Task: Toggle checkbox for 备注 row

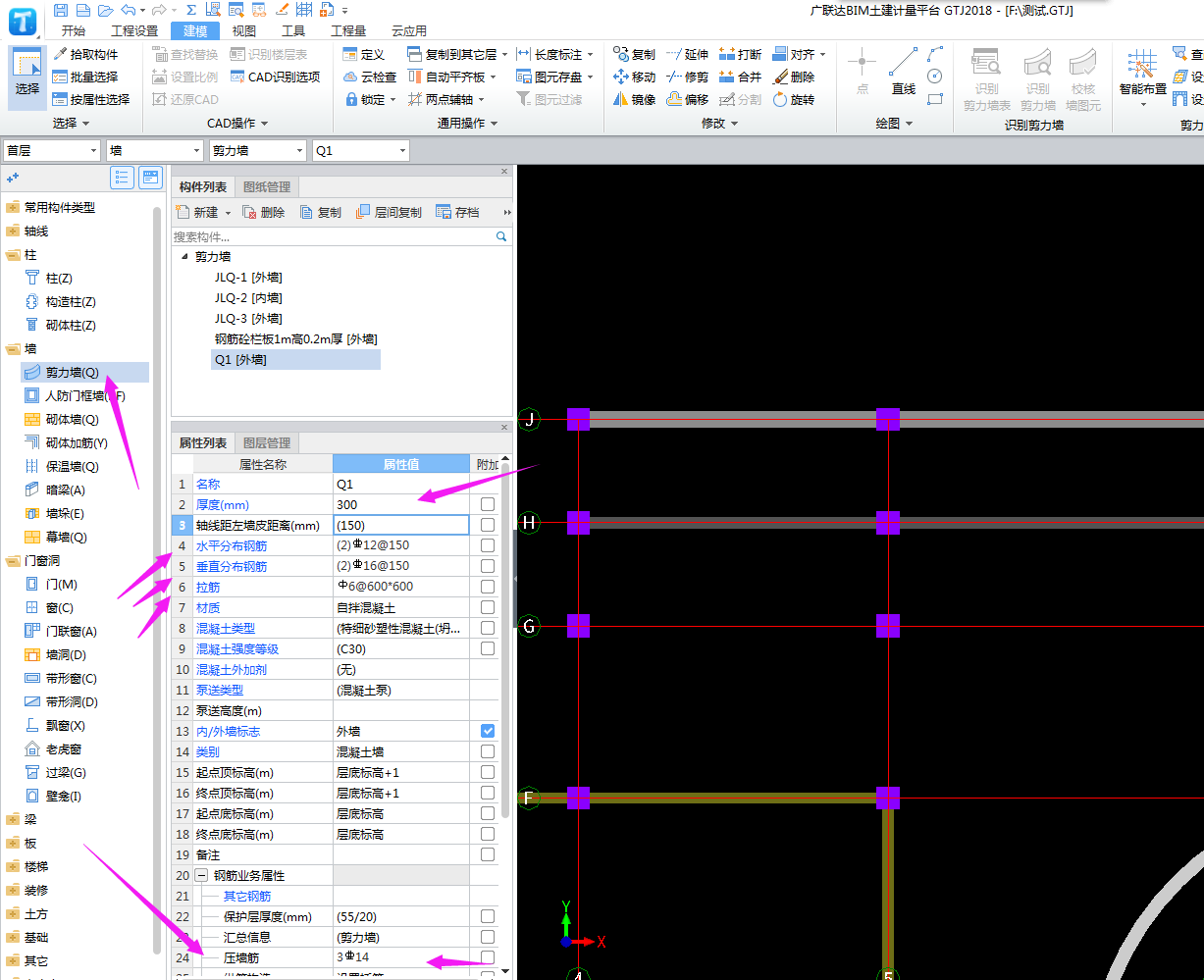Action: coord(488,854)
